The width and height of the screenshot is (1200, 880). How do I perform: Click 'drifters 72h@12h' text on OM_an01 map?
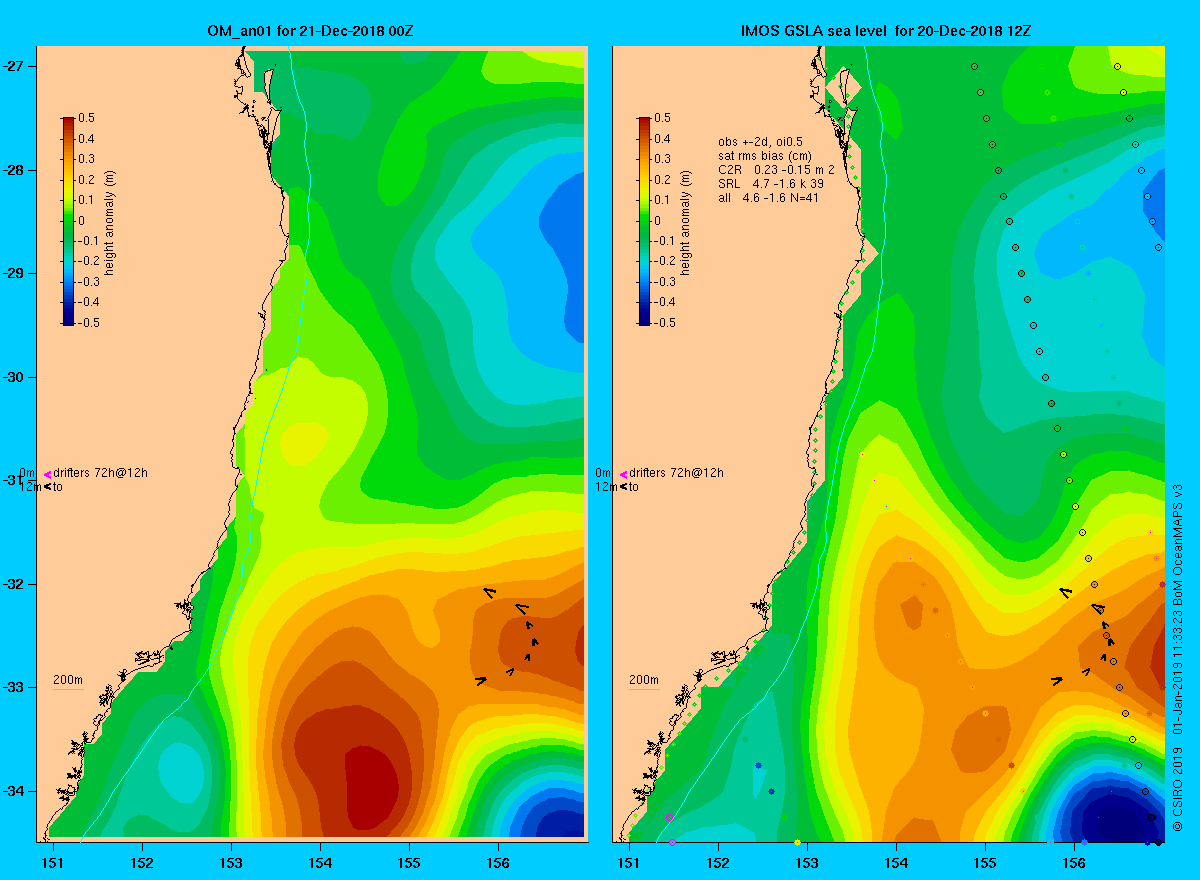point(101,473)
